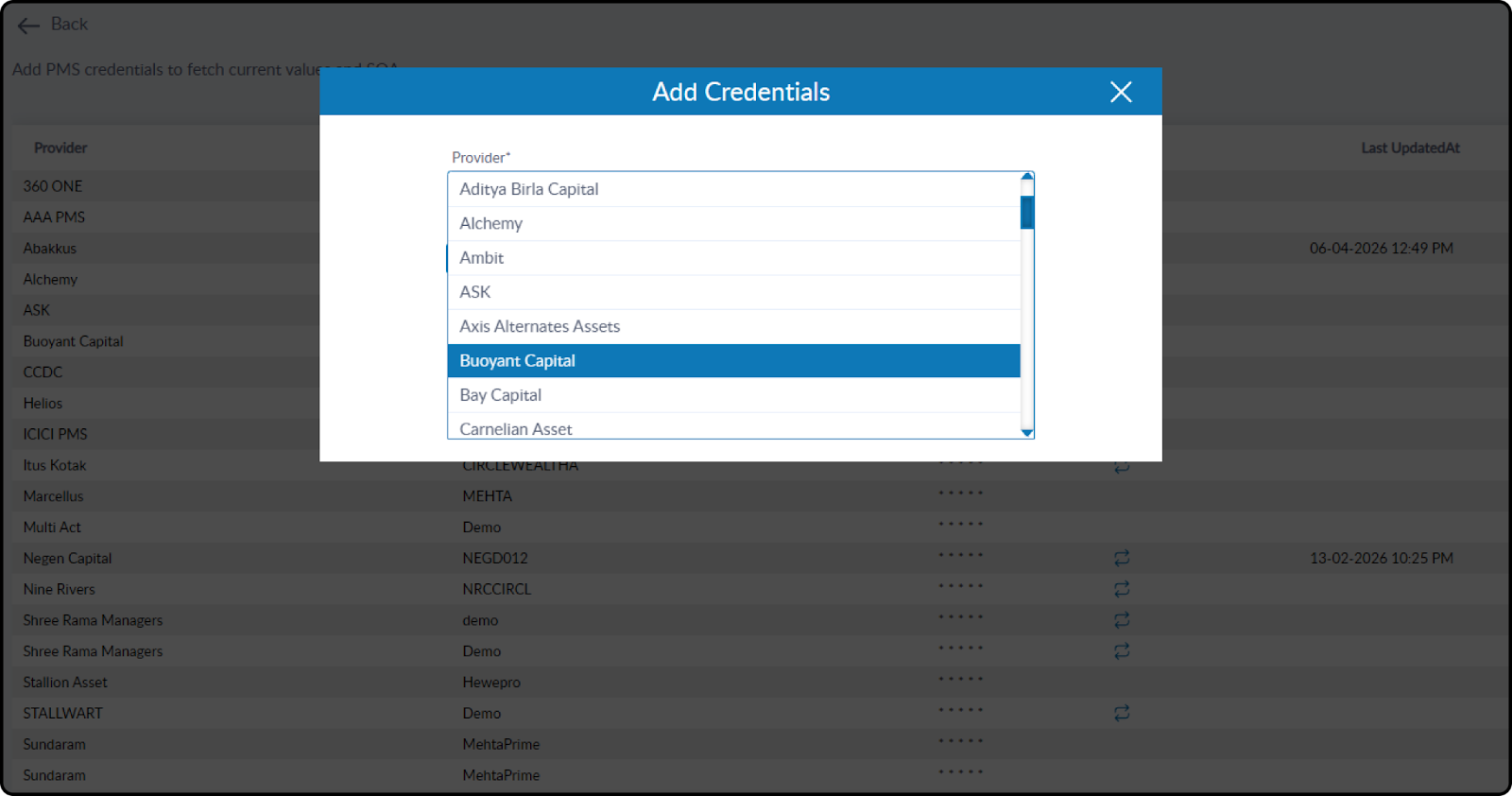This screenshot has width=1512, height=796.
Task: Select the Abakkus provider row
Action: point(50,249)
